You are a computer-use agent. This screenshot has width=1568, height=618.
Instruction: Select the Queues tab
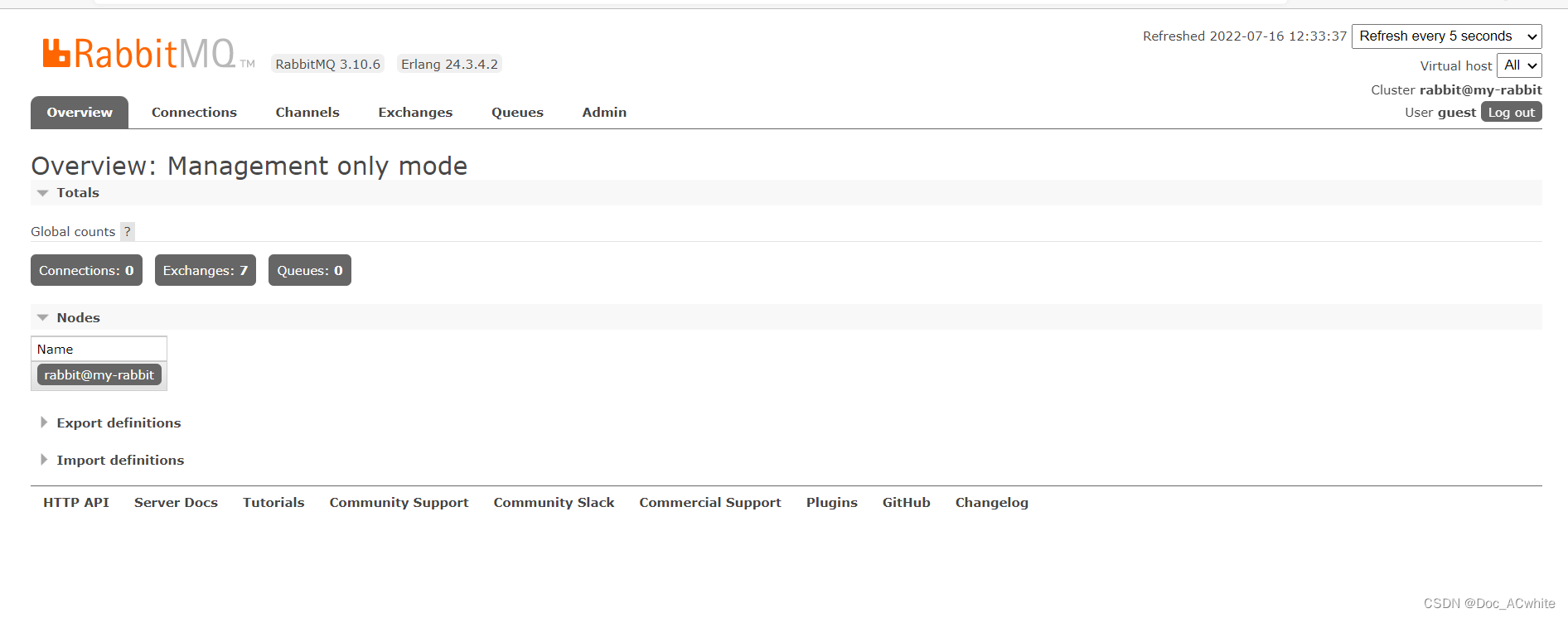pos(517,113)
